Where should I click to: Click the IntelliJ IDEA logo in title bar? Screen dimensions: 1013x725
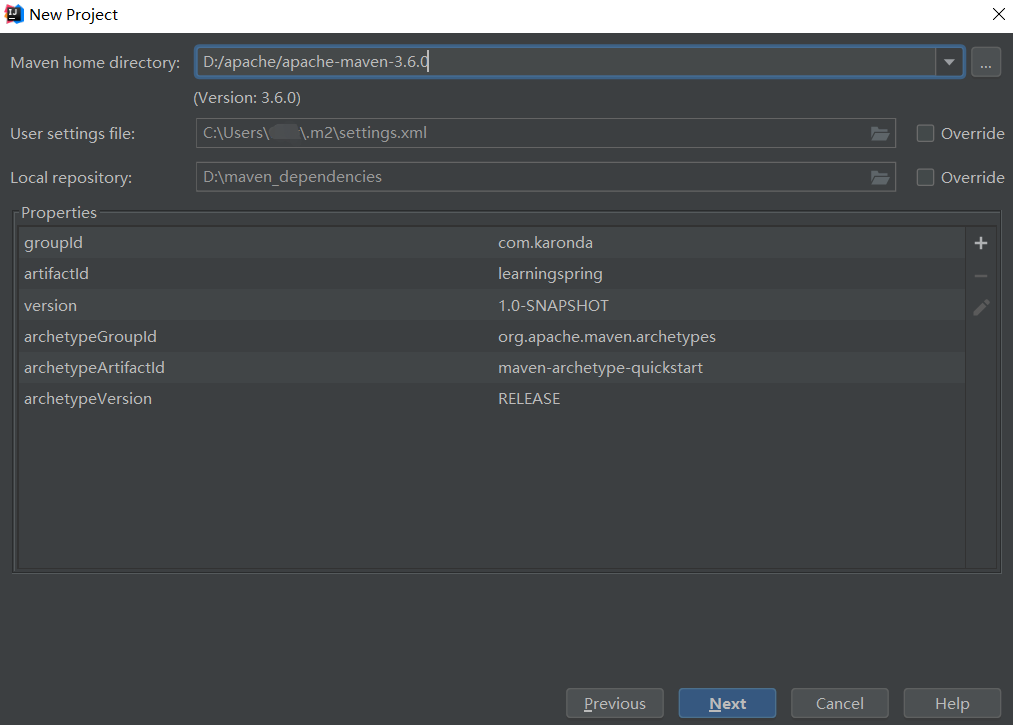pos(14,14)
